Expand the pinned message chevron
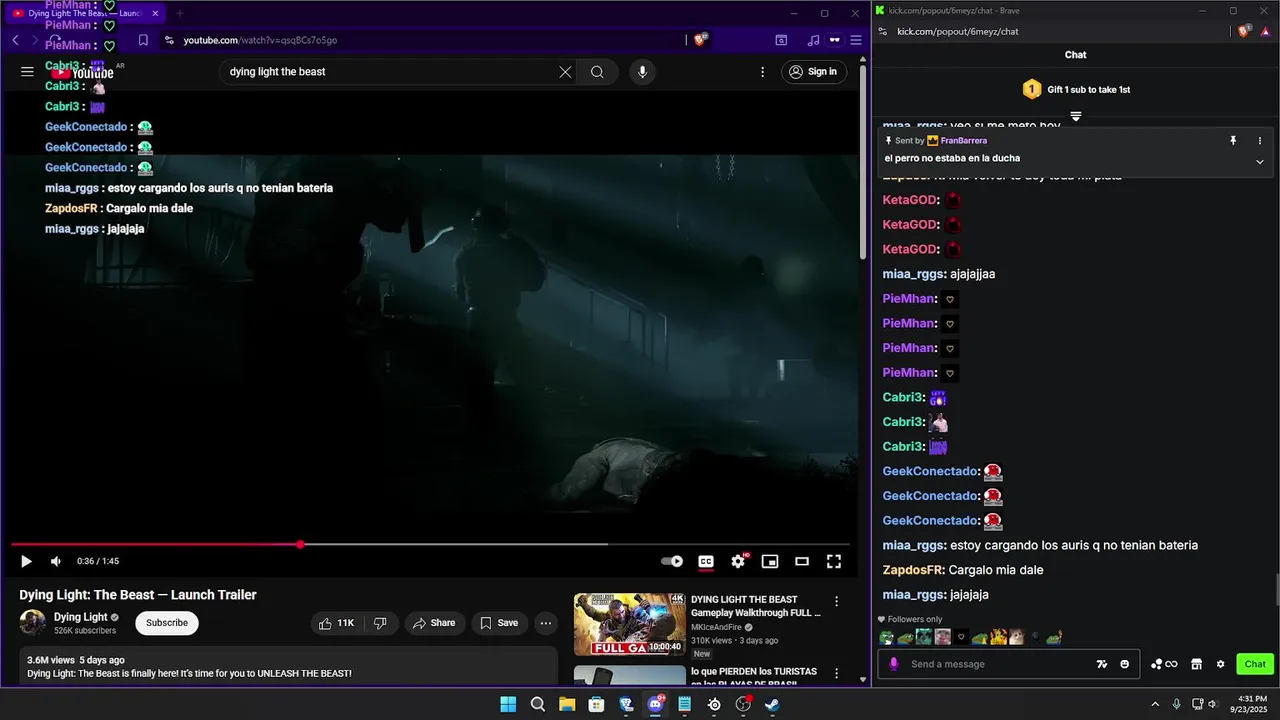 pyautogui.click(x=1260, y=162)
